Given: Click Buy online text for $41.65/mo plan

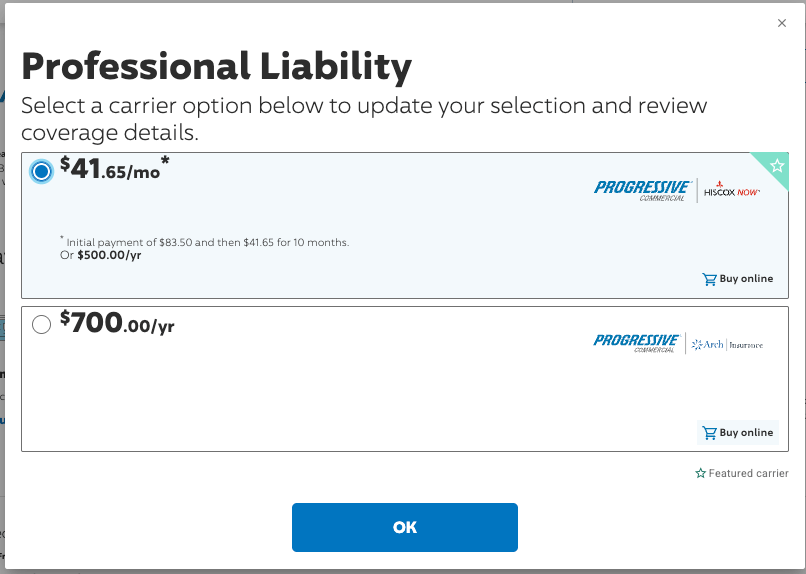Looking at the screenshot, I should coord(746,279).
